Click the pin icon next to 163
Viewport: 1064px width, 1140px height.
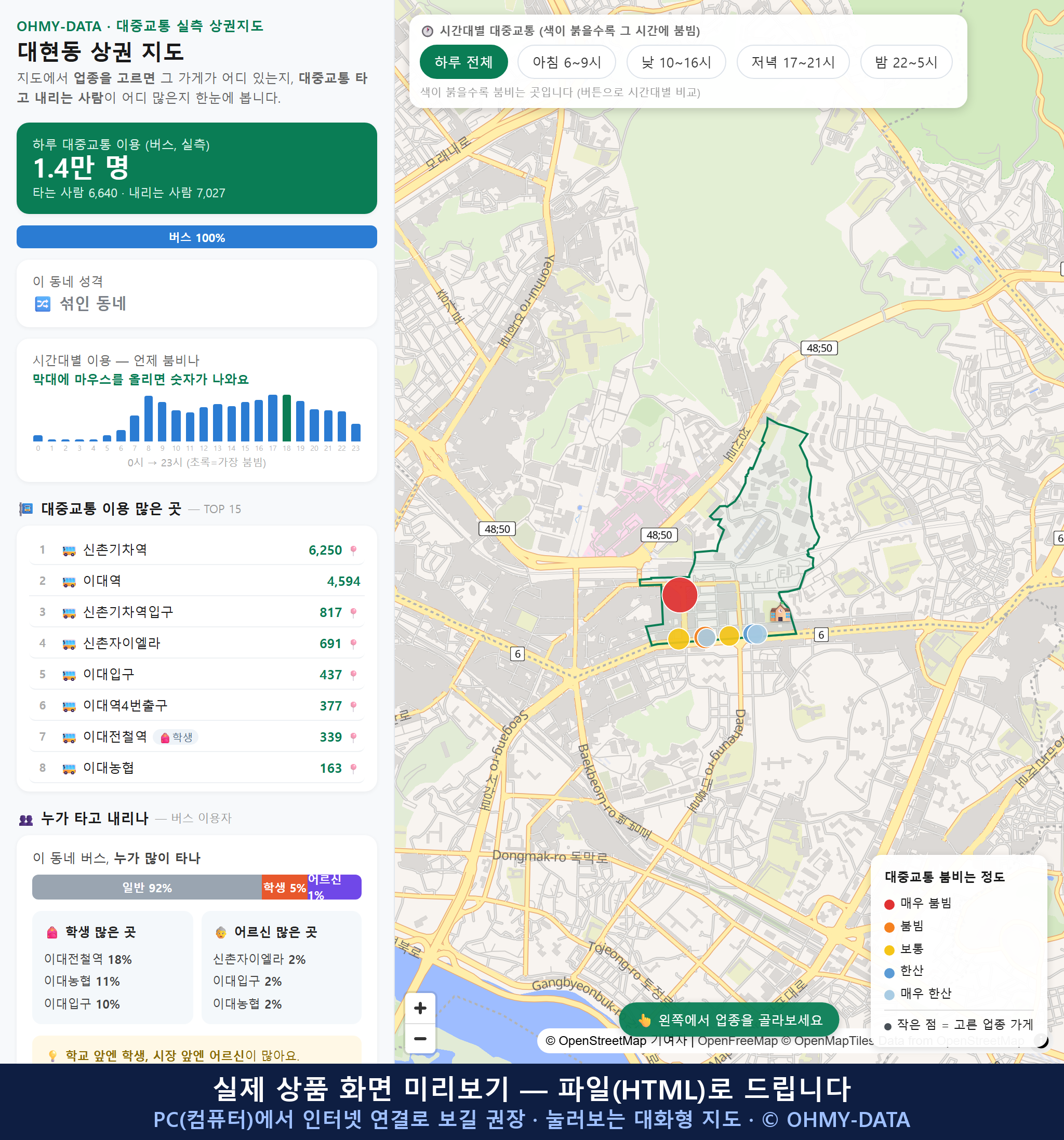353,769
